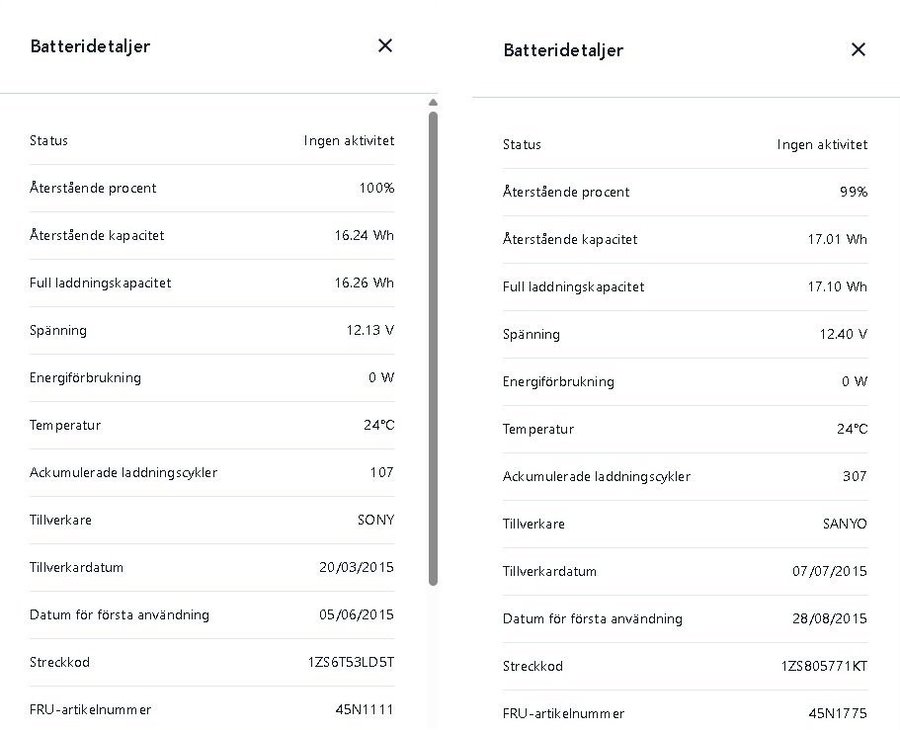Select the 16.26 Wh full charge capacity

[364, 283]
